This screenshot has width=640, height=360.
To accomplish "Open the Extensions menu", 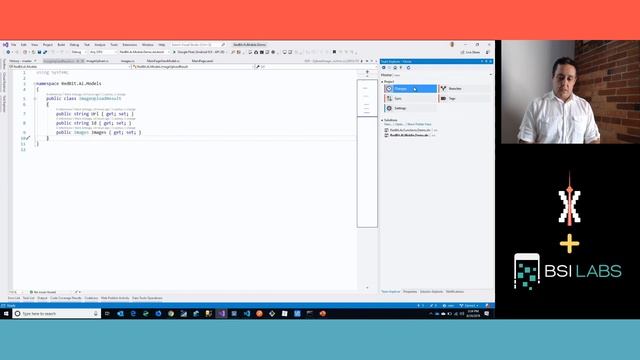I will pos(130,44).
